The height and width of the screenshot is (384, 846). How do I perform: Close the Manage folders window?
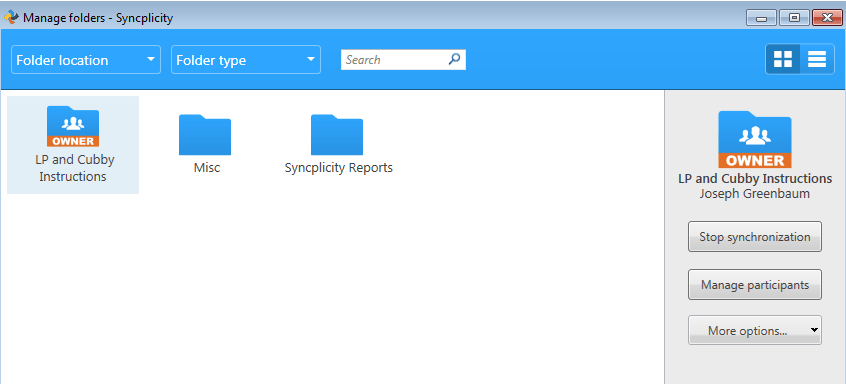coord(827,18)
